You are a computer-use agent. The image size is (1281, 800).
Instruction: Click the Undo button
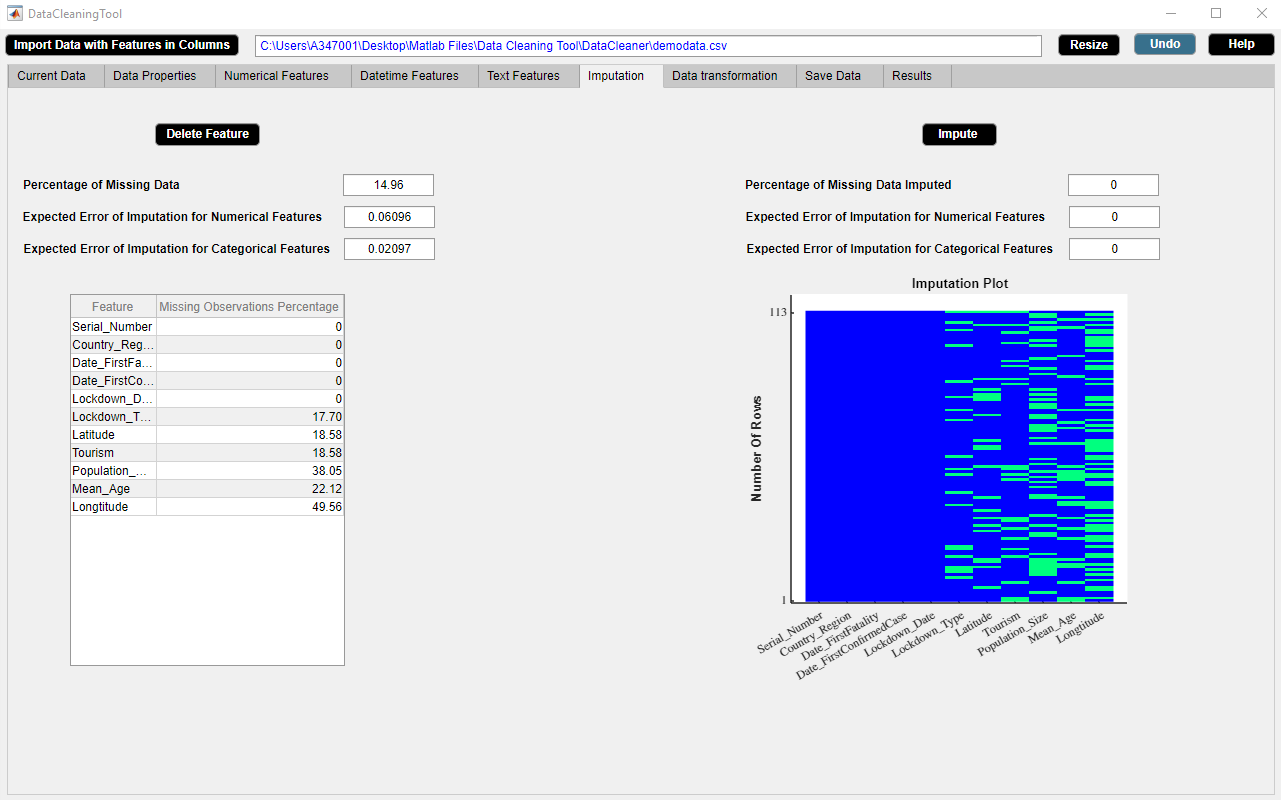click(x=1165, y=44)
